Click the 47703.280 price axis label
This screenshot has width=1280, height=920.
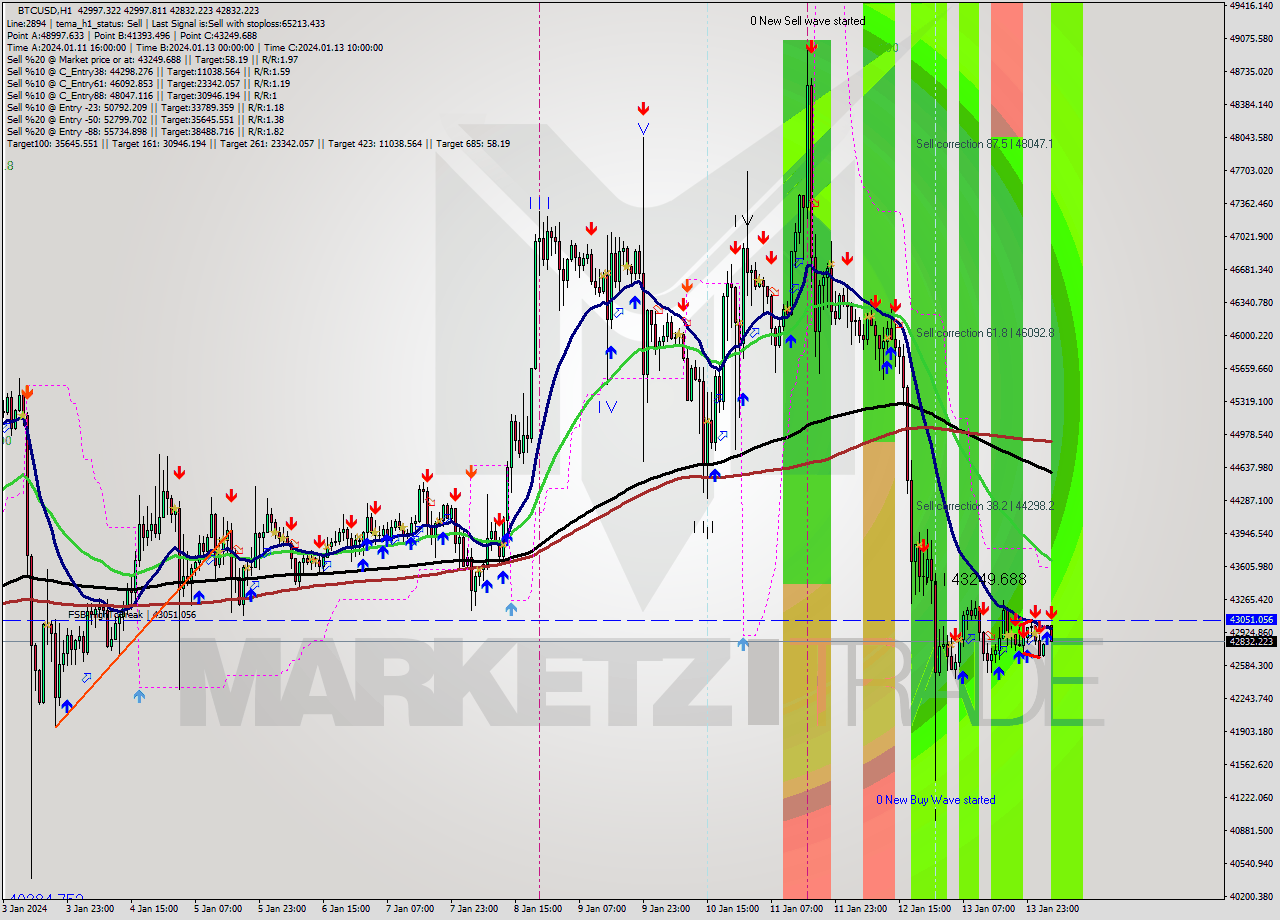(x=1250, y=170)
